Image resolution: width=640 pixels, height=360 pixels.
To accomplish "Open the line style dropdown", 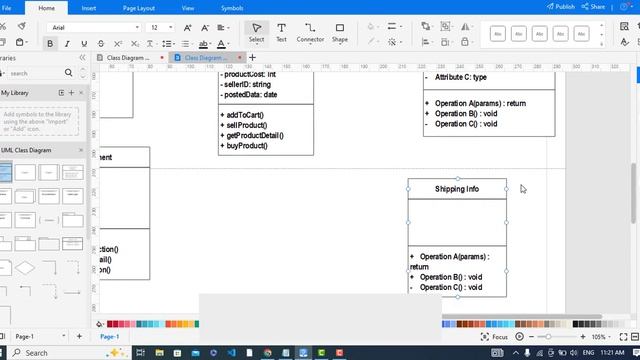I will pos(394,27).
